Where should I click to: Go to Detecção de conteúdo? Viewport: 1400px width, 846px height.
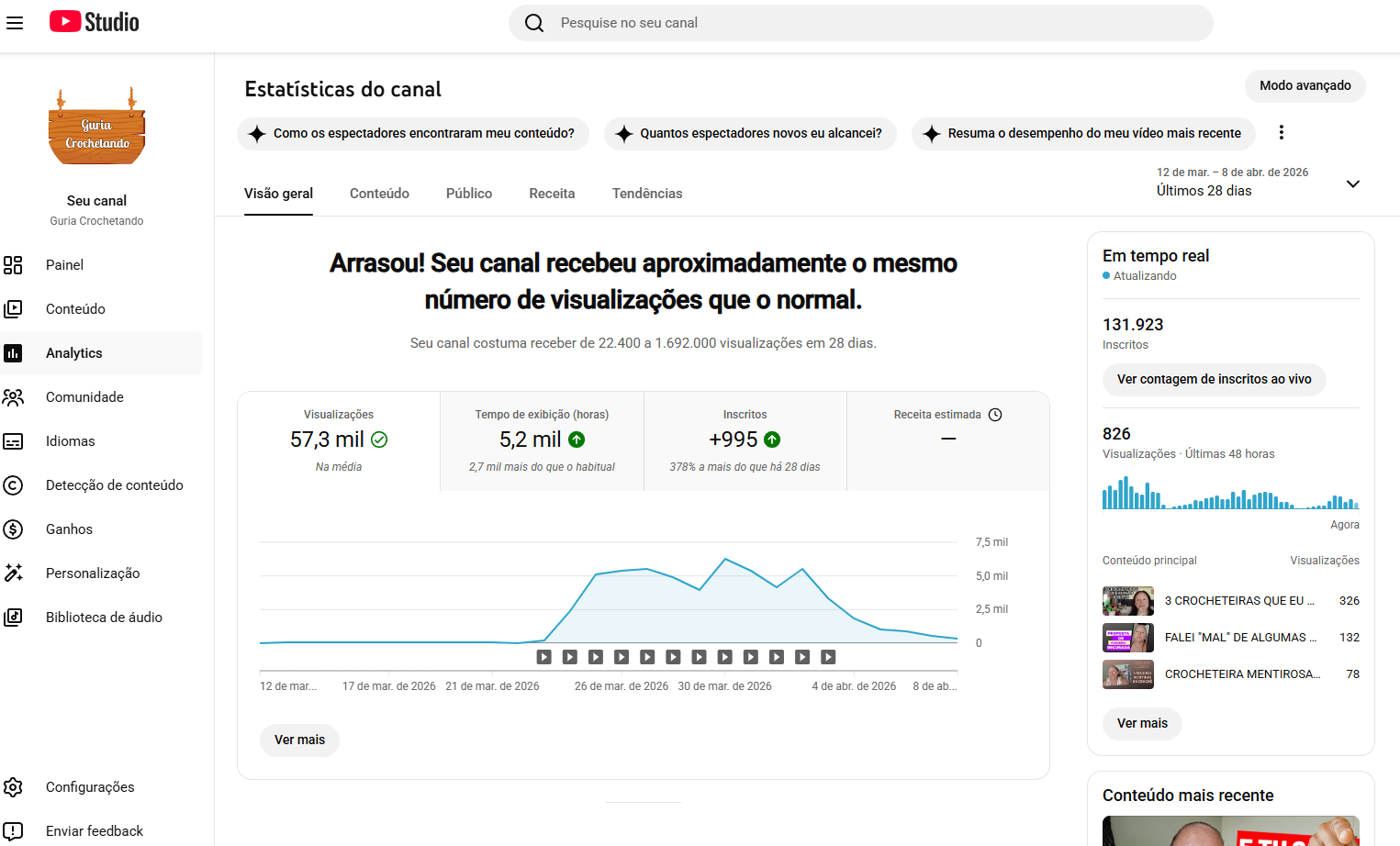pos(114,485)
